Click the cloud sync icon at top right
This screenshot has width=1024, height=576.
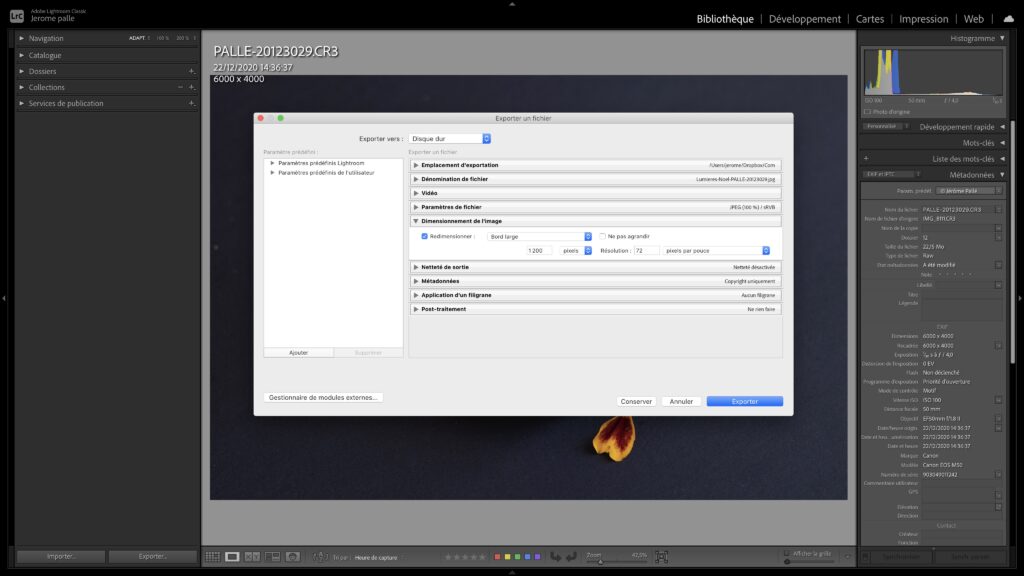tap(1008, 18)
